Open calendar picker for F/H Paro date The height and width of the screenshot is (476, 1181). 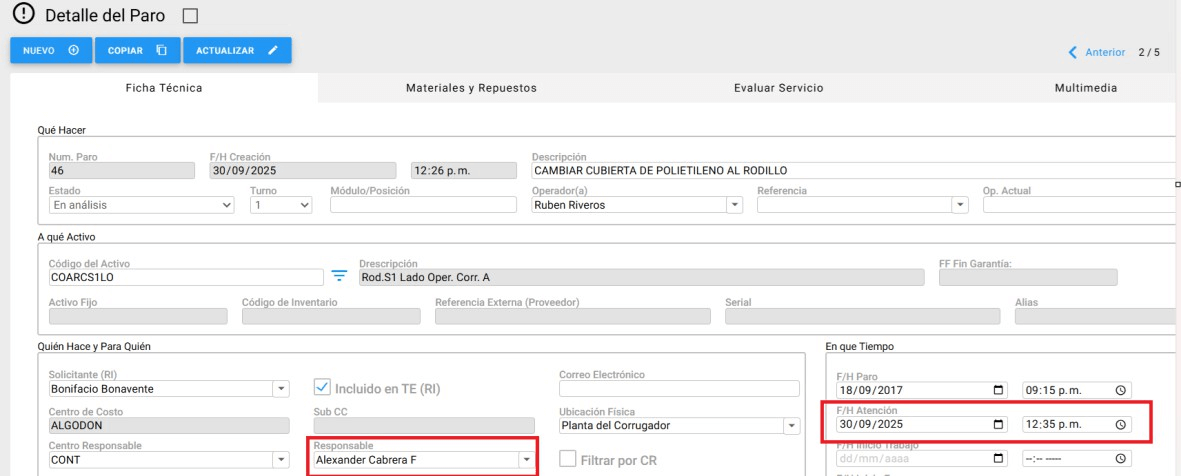pyautogui.click(x=997, y=390)
